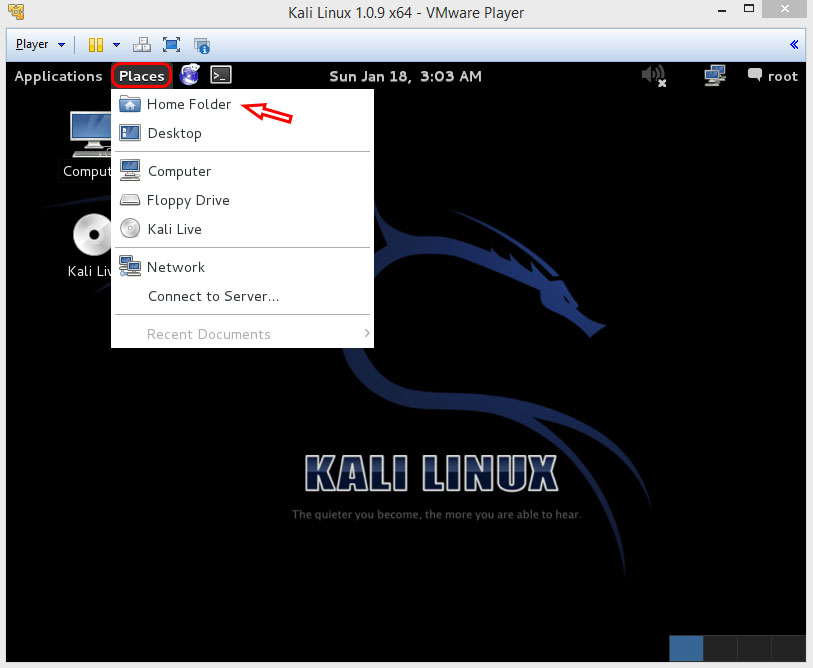Open Kali Live from Places menu
This screenshot has width=813, height=668.
click(242, 229)
